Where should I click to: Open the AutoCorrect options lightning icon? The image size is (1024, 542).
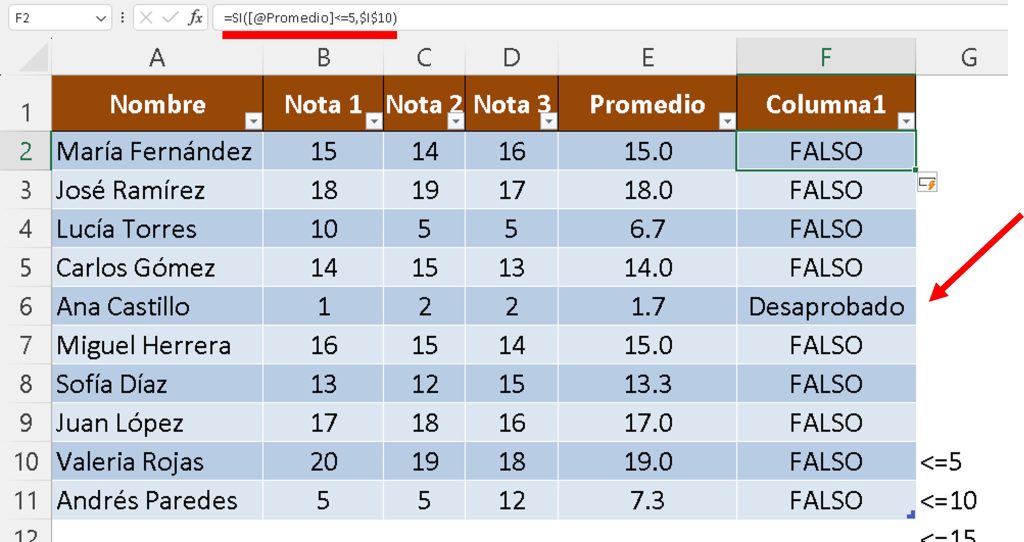pyautogui.click(x=927, y=182)
